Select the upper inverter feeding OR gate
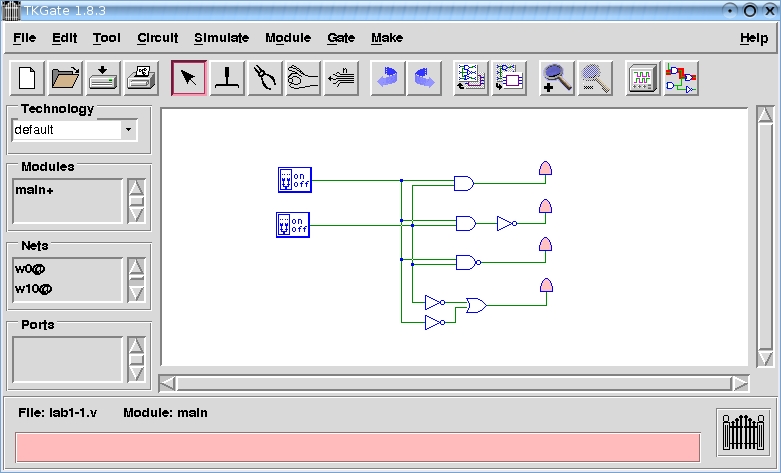Image resolution: width=781 pixels, height=473 pixels. coord(434,302)
